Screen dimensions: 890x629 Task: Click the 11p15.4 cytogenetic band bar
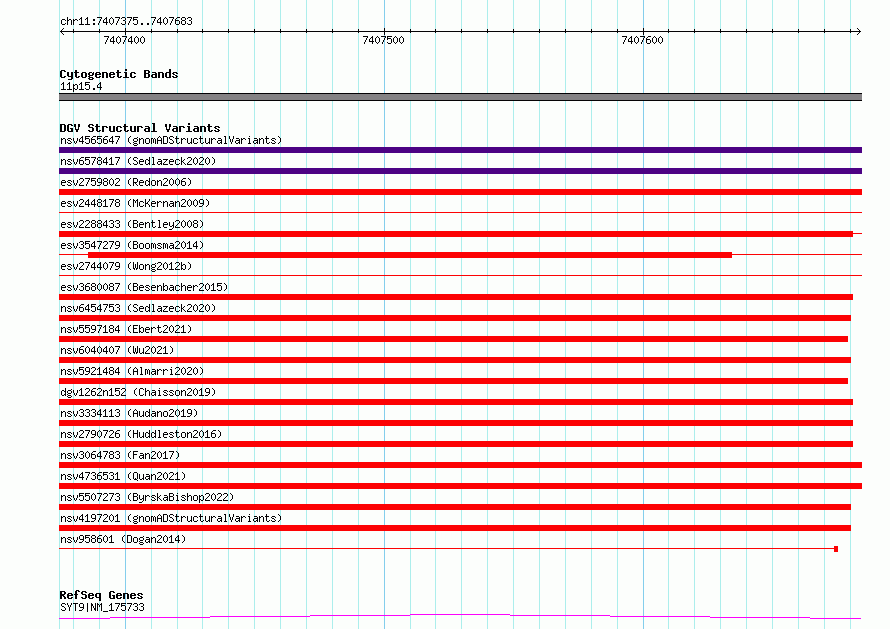coord(460,97)
